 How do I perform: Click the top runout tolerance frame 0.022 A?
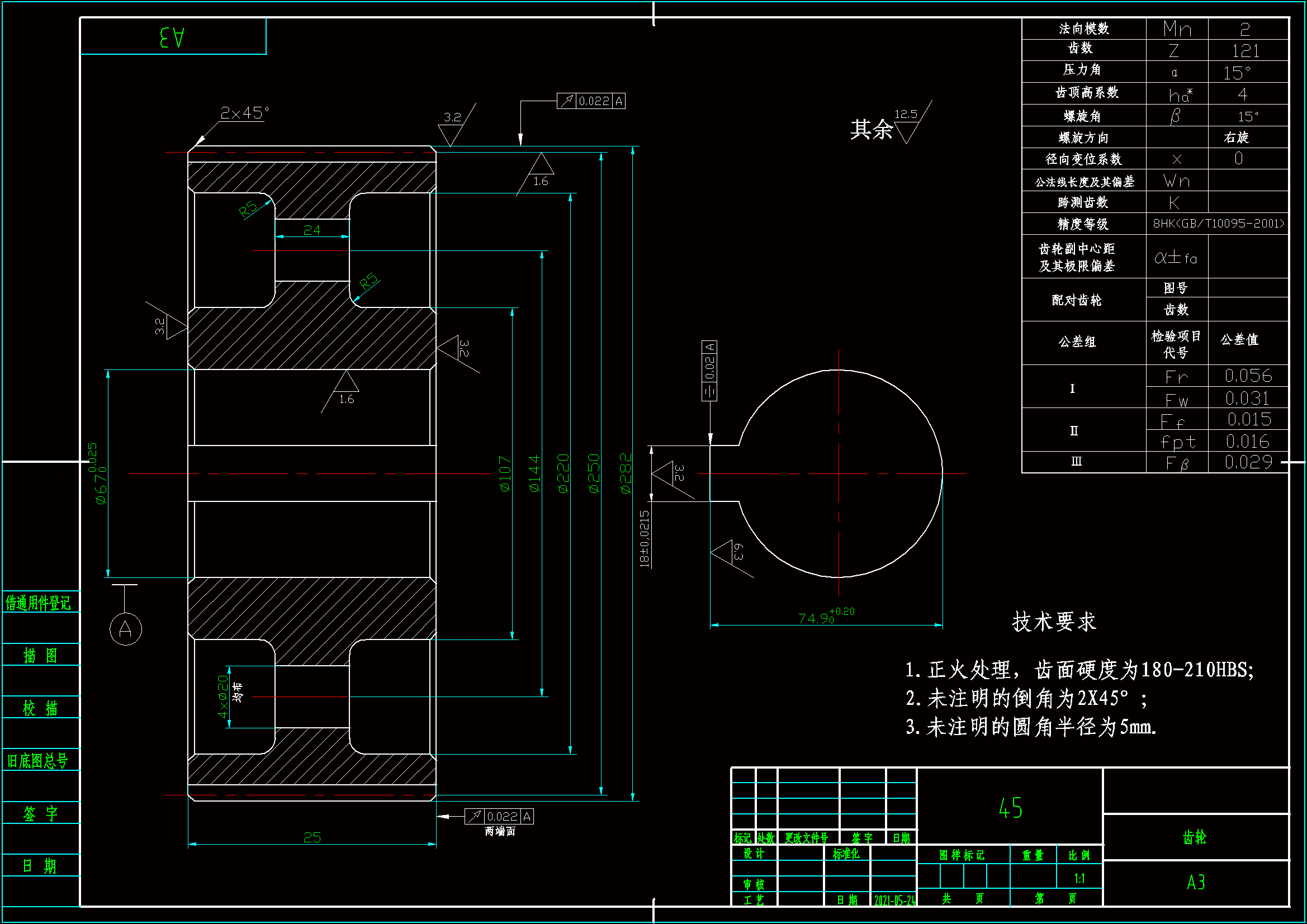(591, 101)
